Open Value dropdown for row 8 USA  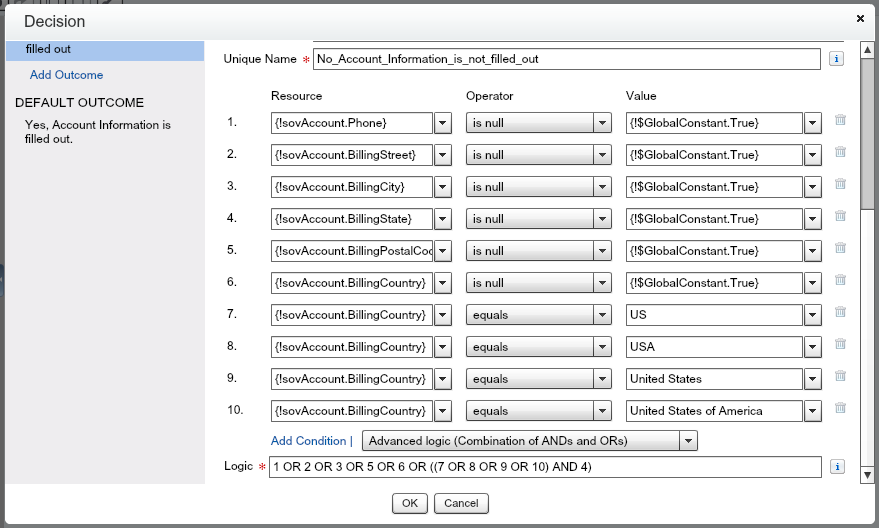tap(813, 347)
